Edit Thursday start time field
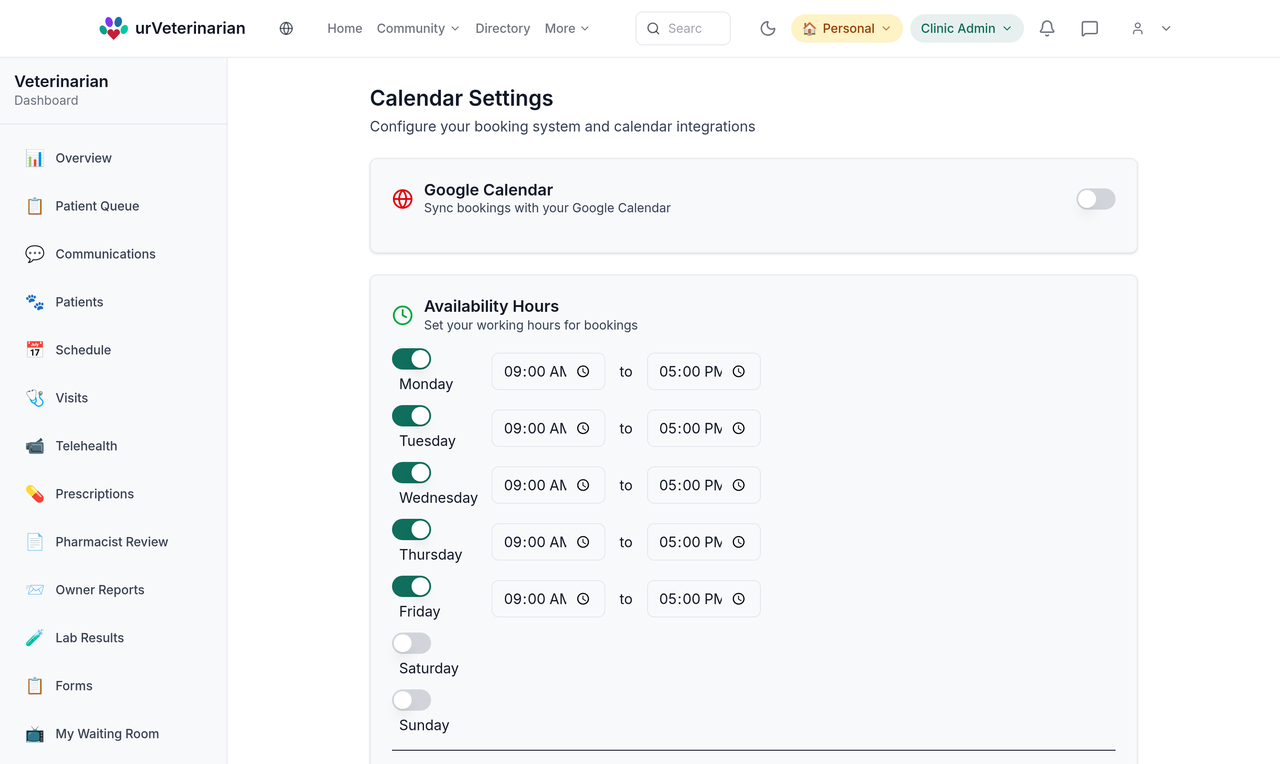1280x764 pixels. [548, 542]
